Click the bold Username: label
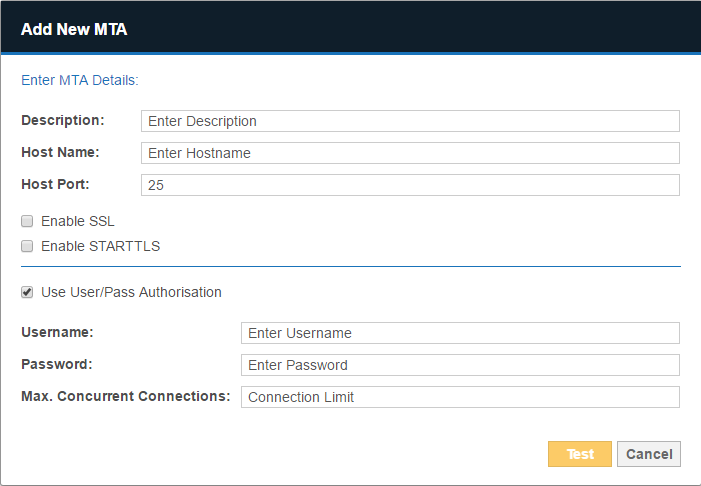701x486 pixels. pos(57,332)
